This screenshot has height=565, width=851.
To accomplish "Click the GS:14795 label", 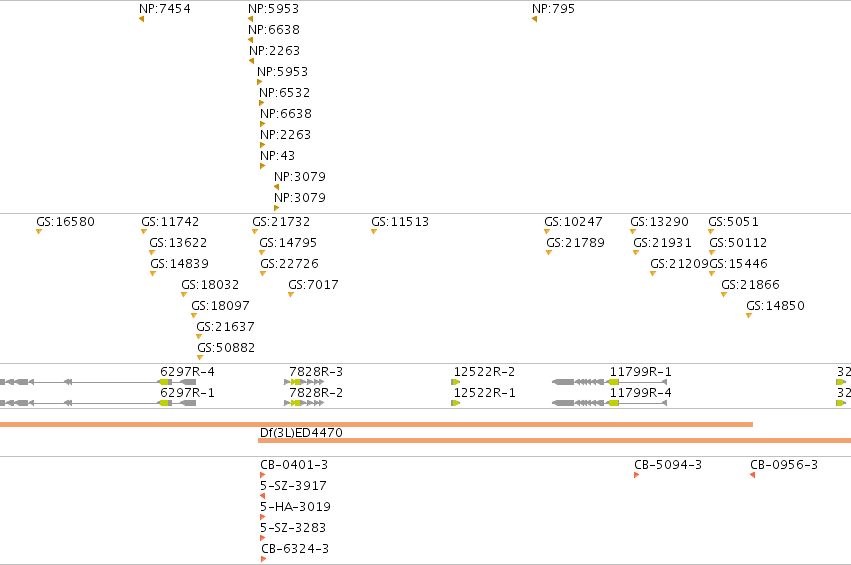I will click(x=288, y=243).
